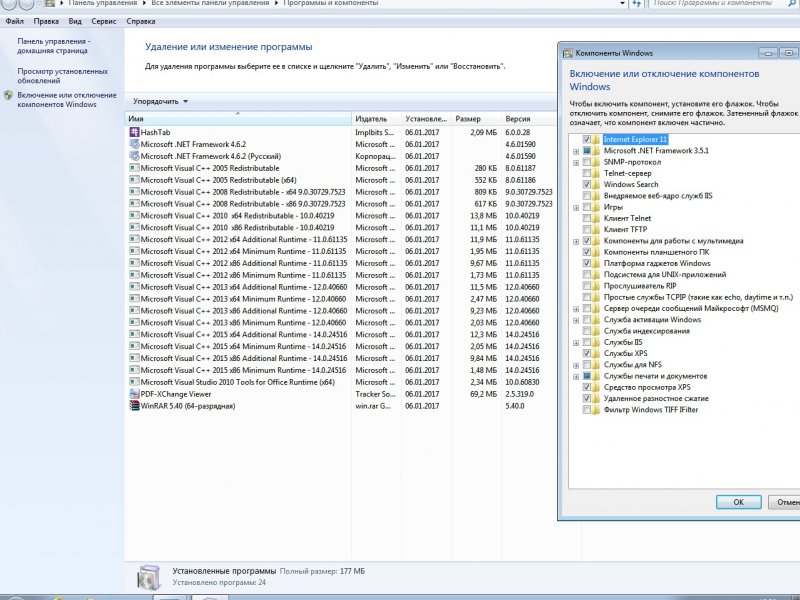Image resolution: width=800 pixels, height=600 pixels.
Task: Uncheck the Компоненты планшетного ПК checkbox
Action: pos(587,252)
